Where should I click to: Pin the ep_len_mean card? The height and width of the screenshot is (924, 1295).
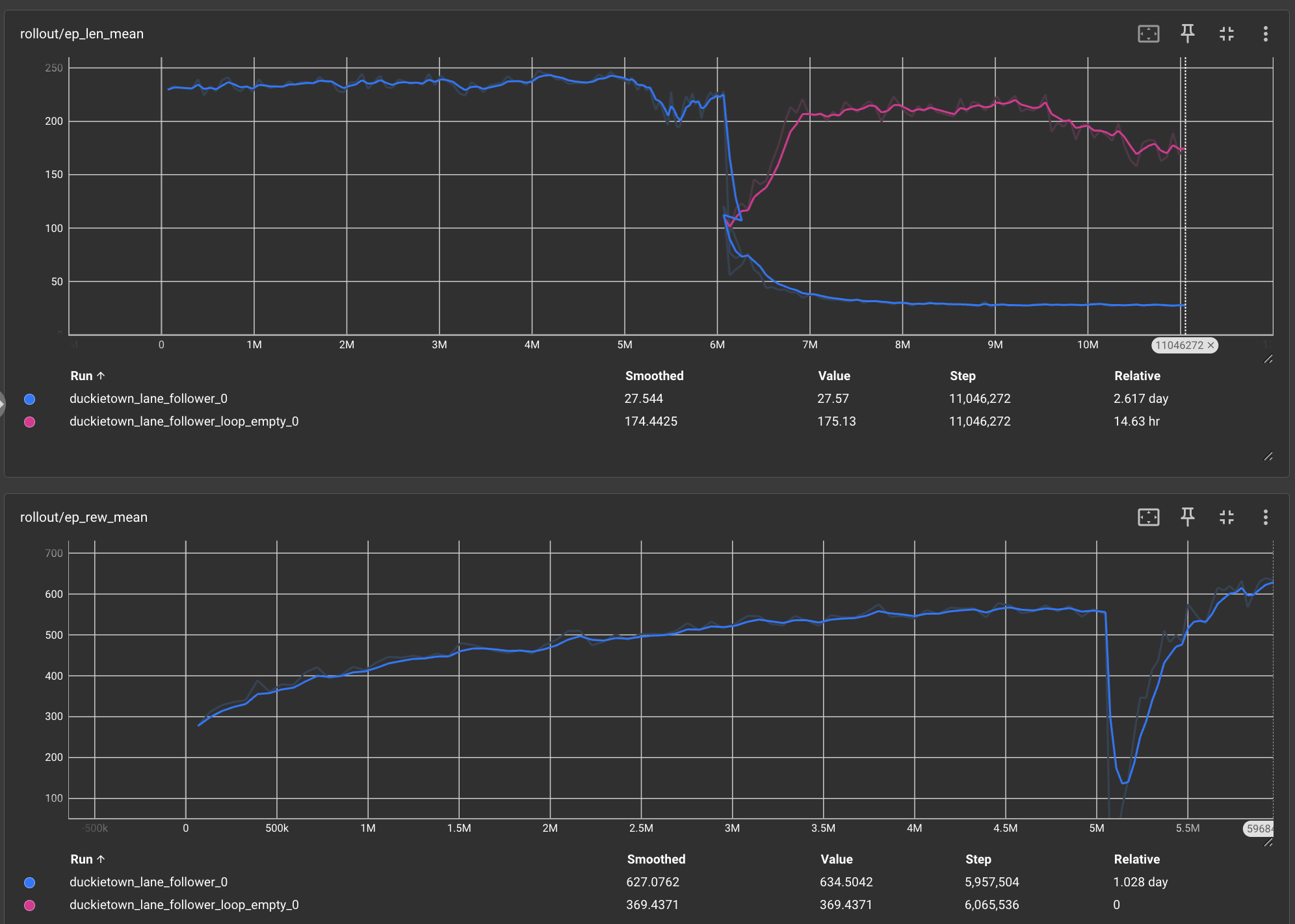point(1187,34)
